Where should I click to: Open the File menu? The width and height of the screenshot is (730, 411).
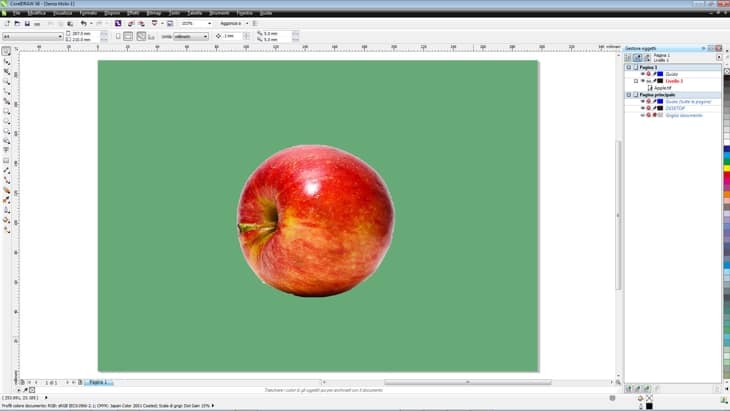[x=16, y=13]
